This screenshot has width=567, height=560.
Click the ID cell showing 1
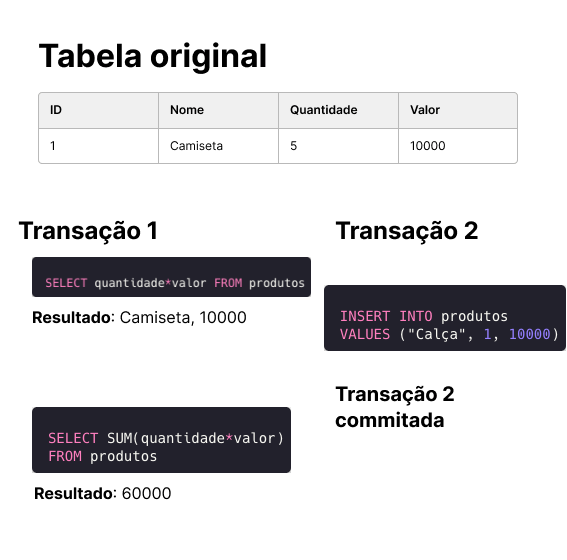point(98,146)
